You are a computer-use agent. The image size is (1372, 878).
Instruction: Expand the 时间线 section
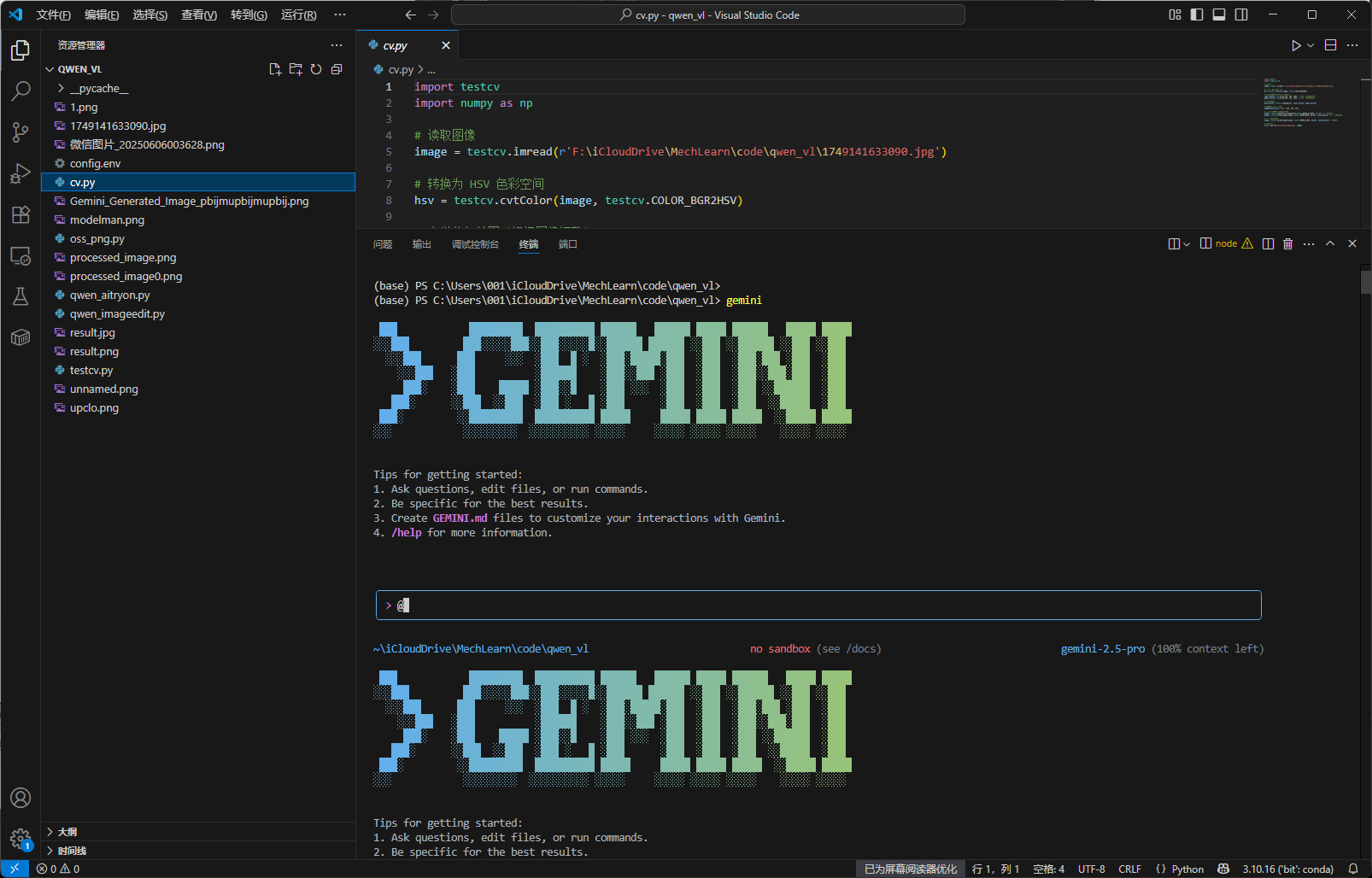point(72,850)
